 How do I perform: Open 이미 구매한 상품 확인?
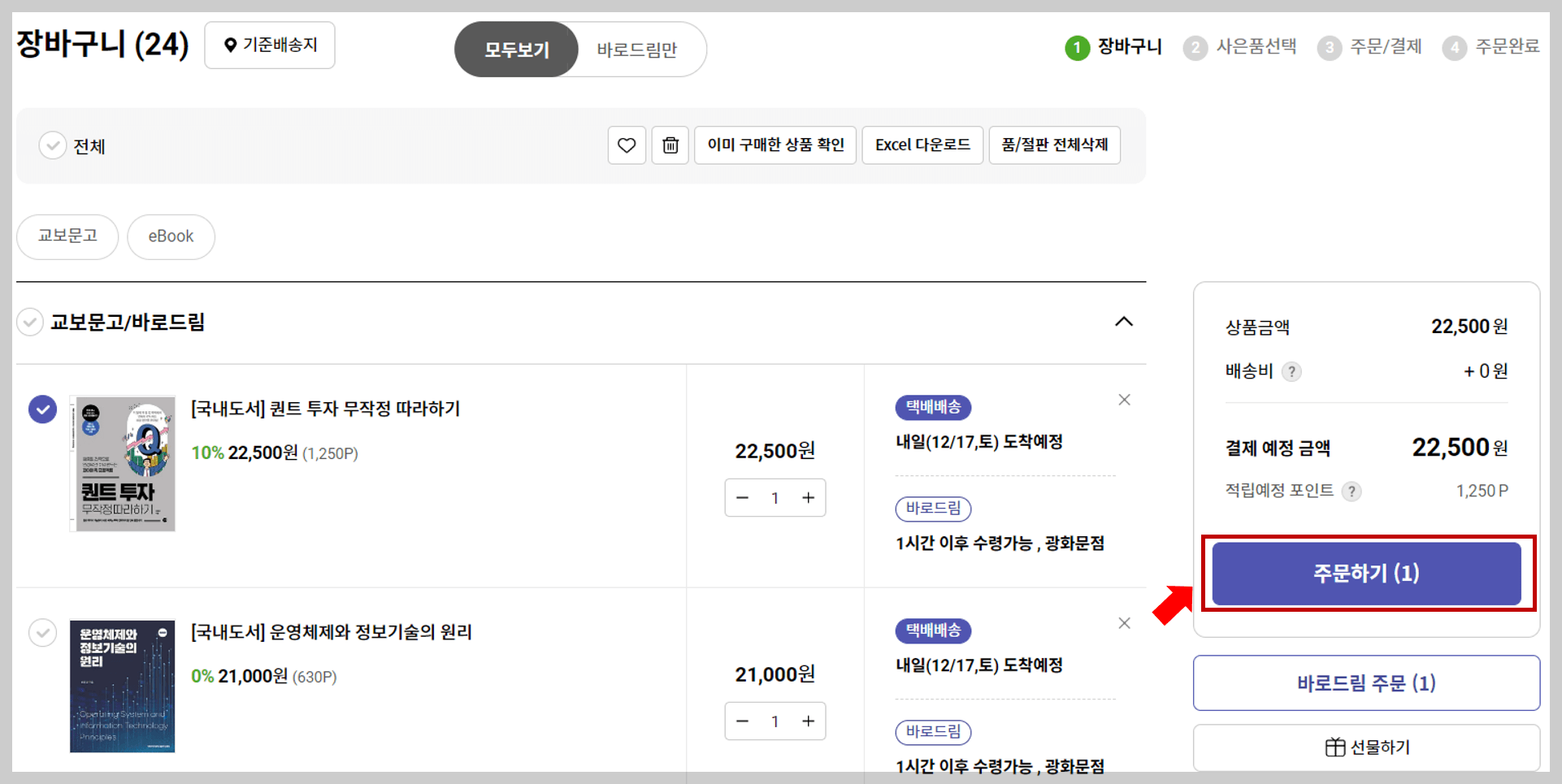774,145
